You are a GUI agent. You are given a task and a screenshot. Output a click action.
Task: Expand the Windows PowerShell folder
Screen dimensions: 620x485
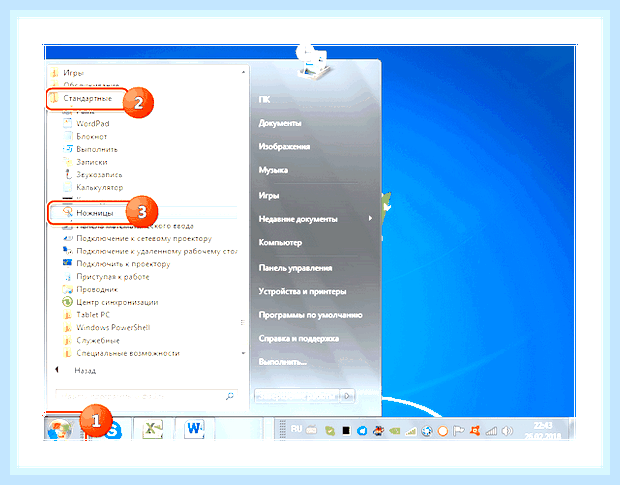pyautogui.click(x=107, y=327)
